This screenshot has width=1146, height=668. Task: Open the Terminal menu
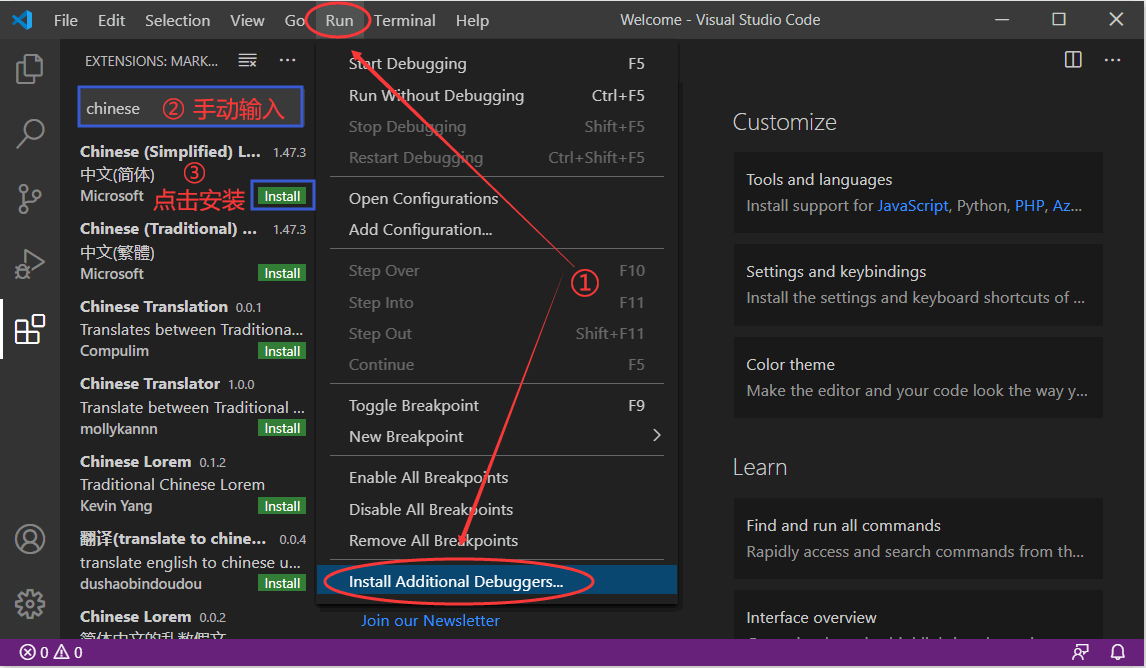click(405, 20)
